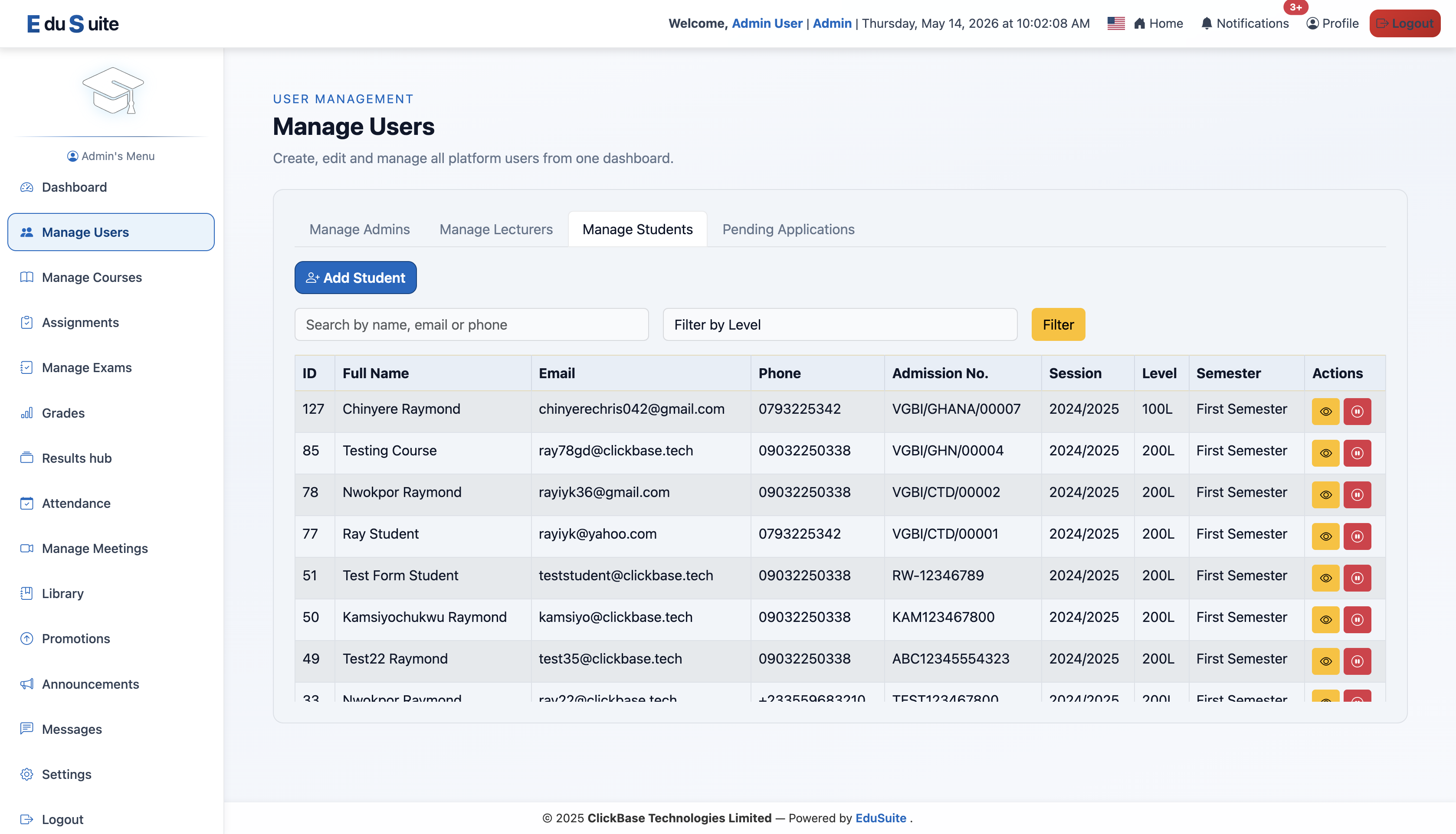Viewport: 1456px width, 834px height.
Task: Click email teststudent@clickbase.tech
Action: point(626,576)
